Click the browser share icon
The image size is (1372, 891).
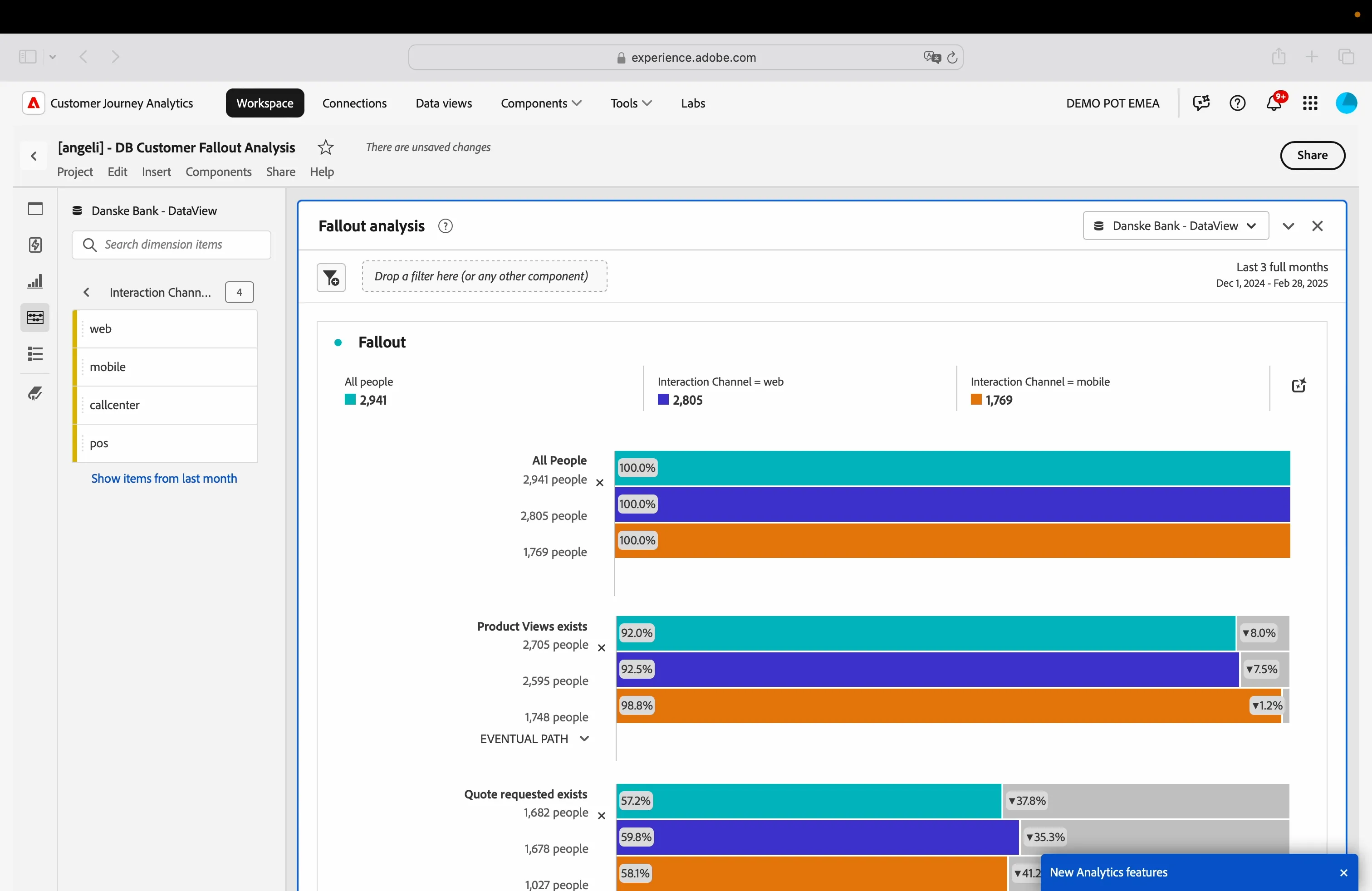[1279, 56]
